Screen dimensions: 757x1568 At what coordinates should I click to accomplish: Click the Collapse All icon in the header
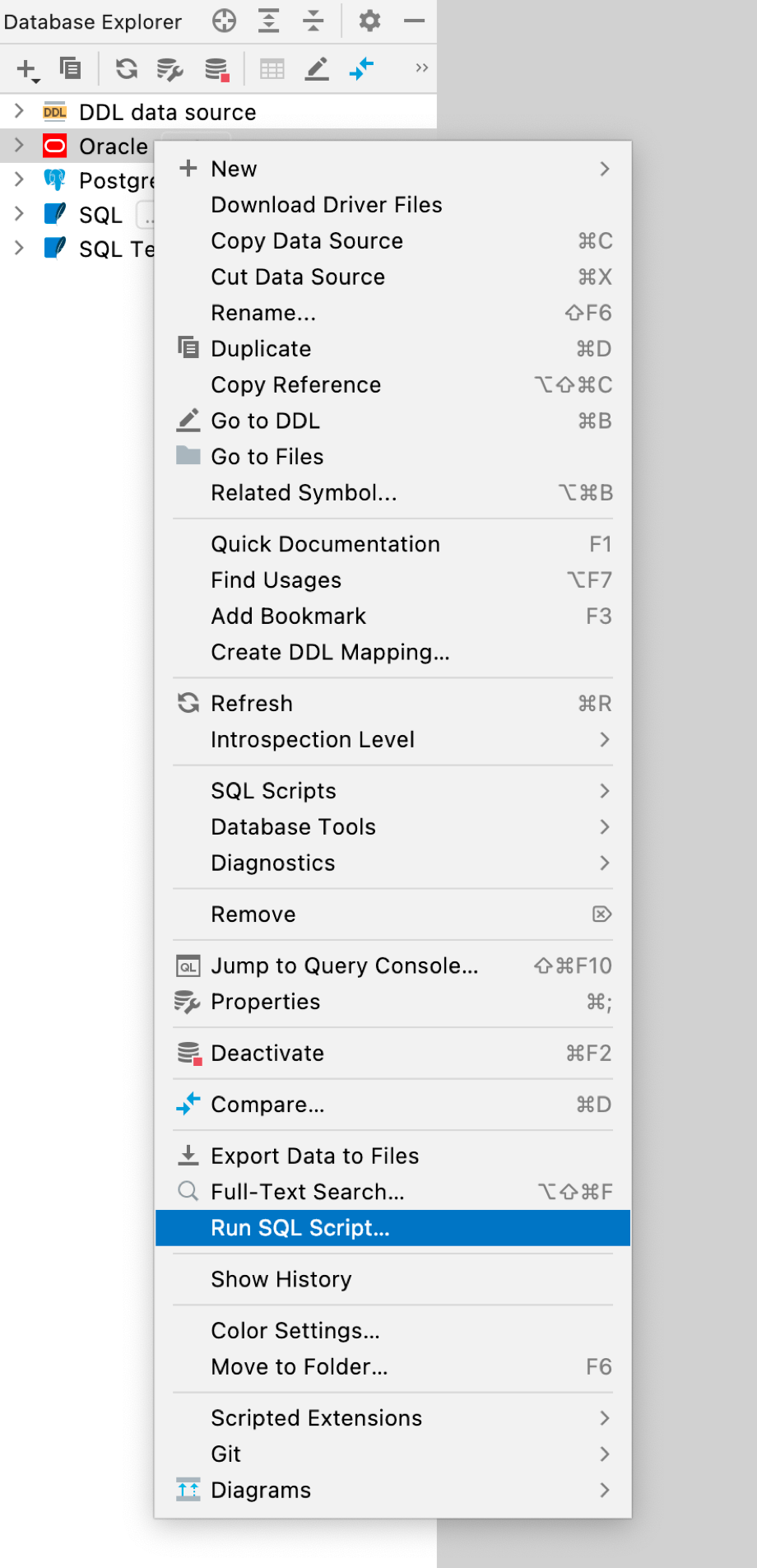coord(313,21)
